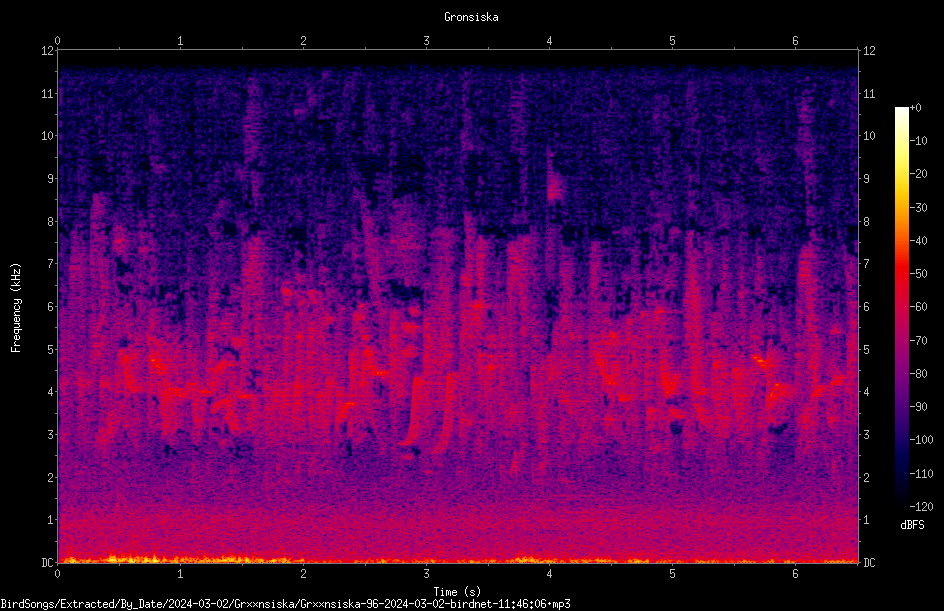Click the -120 label on color scale
Image resolution: width=944 pixels, height=611 pixels.
click(x=921, y=506)
